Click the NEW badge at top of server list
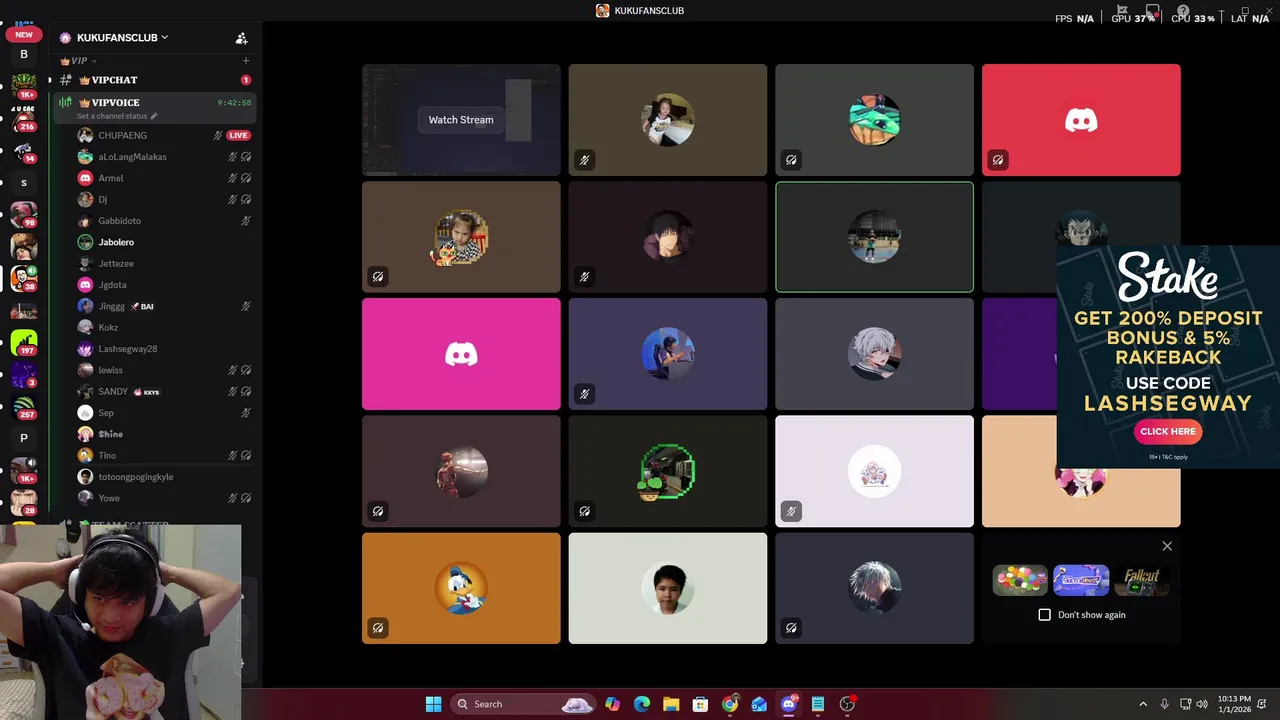Image resolution: width=1280 pixels, height=720 pixels. 24,34
